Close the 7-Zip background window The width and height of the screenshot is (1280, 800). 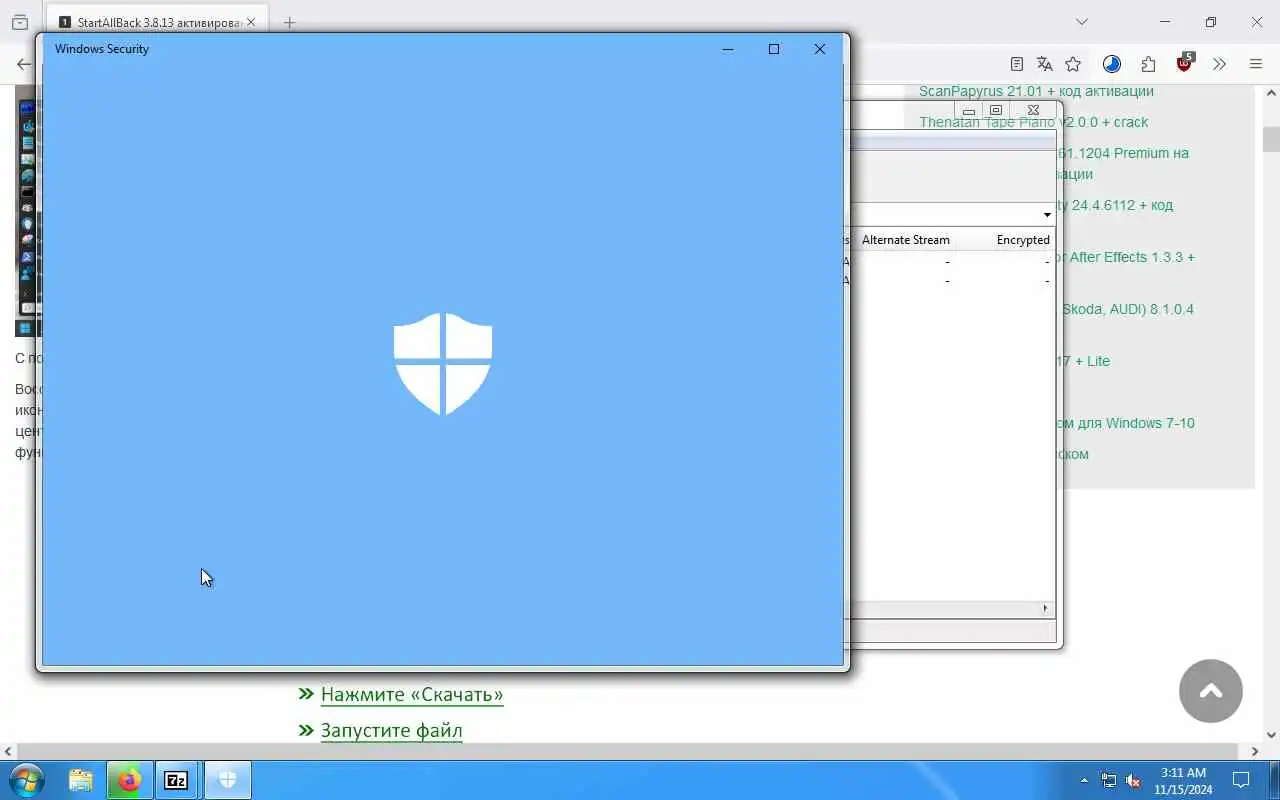pyautogui.click(x=1033, y=110)
